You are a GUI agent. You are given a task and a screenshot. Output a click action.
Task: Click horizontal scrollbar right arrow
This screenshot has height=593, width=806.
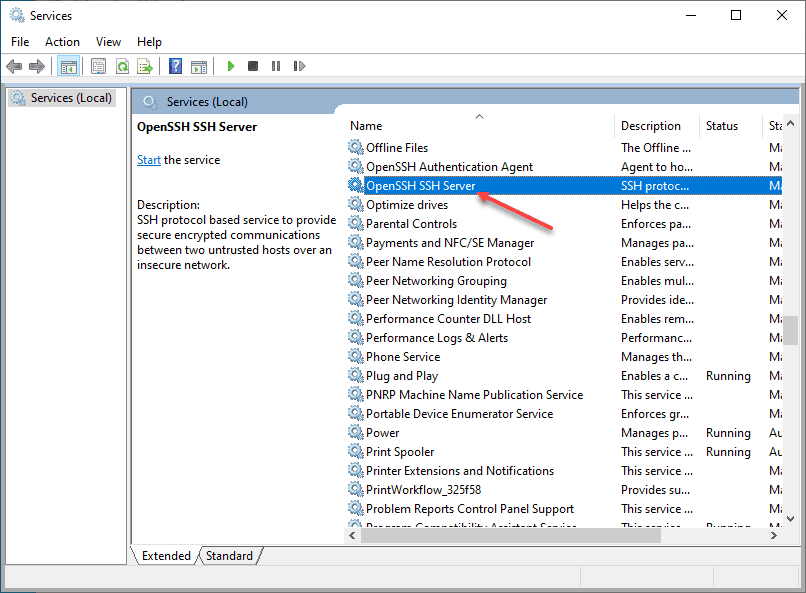pyautogui.click(x=774, y=535)
